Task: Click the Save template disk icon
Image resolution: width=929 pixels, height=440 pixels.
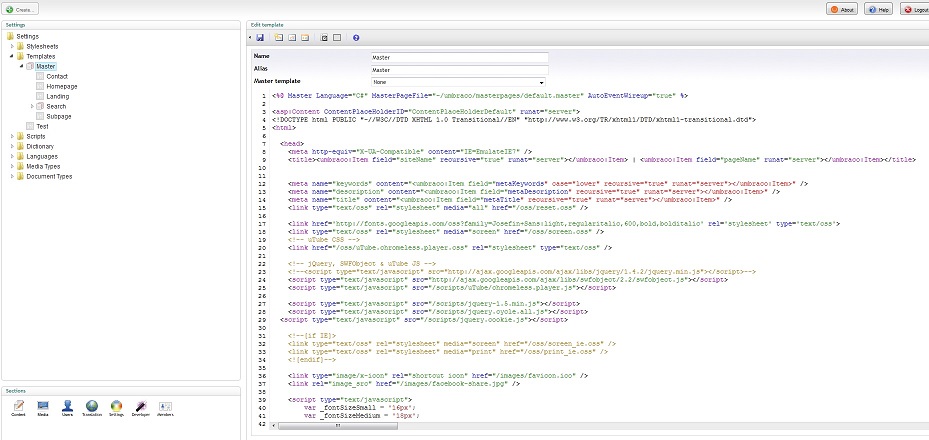Action: pos(260,37)
